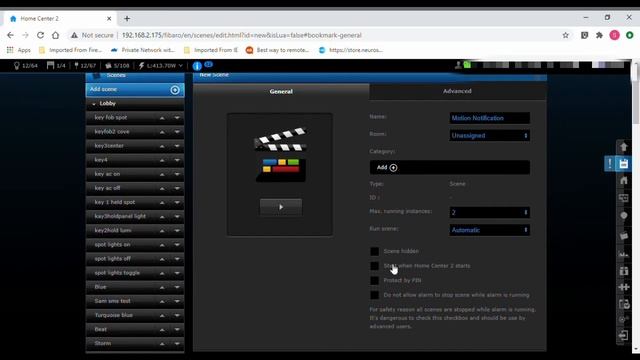The image size is (640, 360).
Task: Switch to the General tab
Action: (281, 91)
